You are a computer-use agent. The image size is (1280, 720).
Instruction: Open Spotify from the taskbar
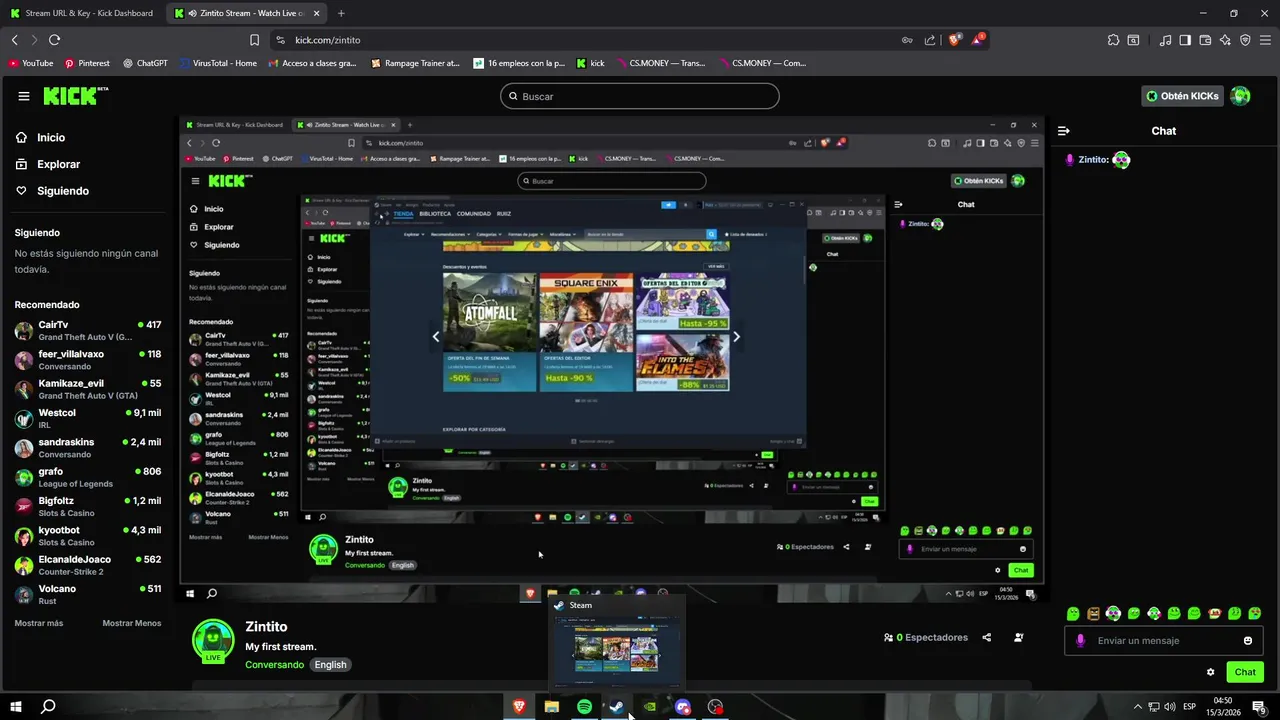[584, 706]
